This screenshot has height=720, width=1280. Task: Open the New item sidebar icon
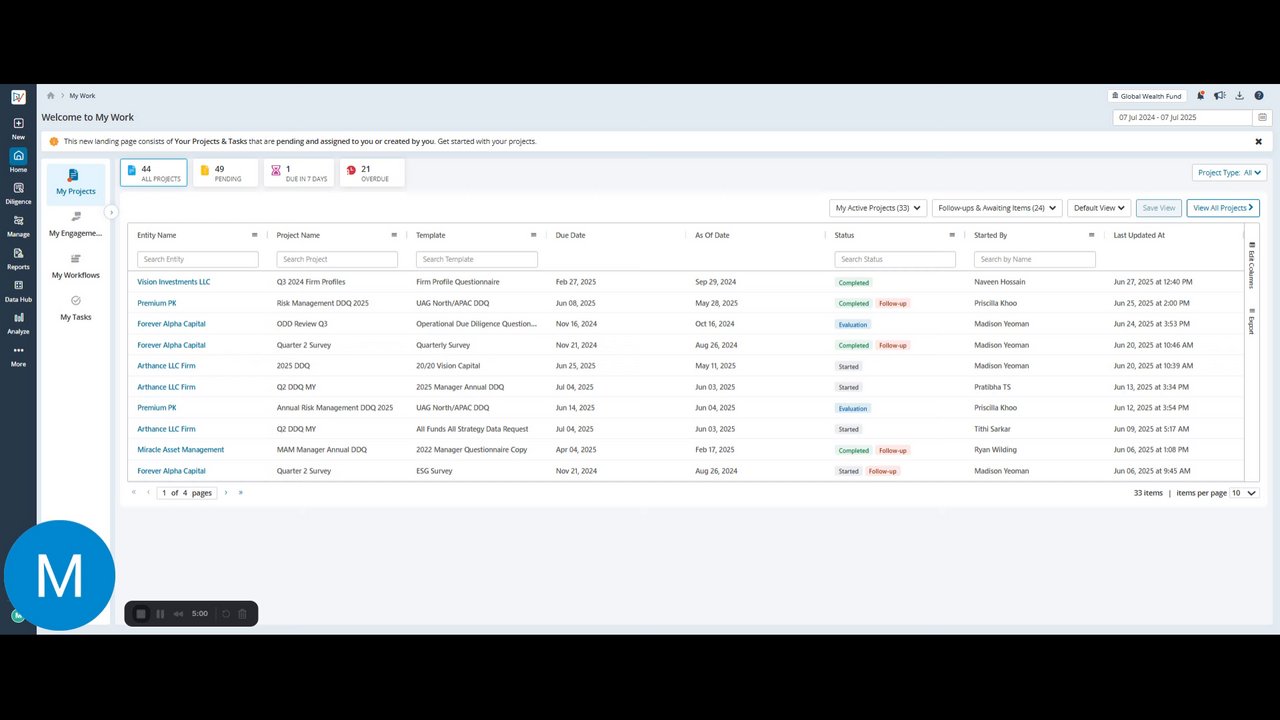click(x=18, y=127)
